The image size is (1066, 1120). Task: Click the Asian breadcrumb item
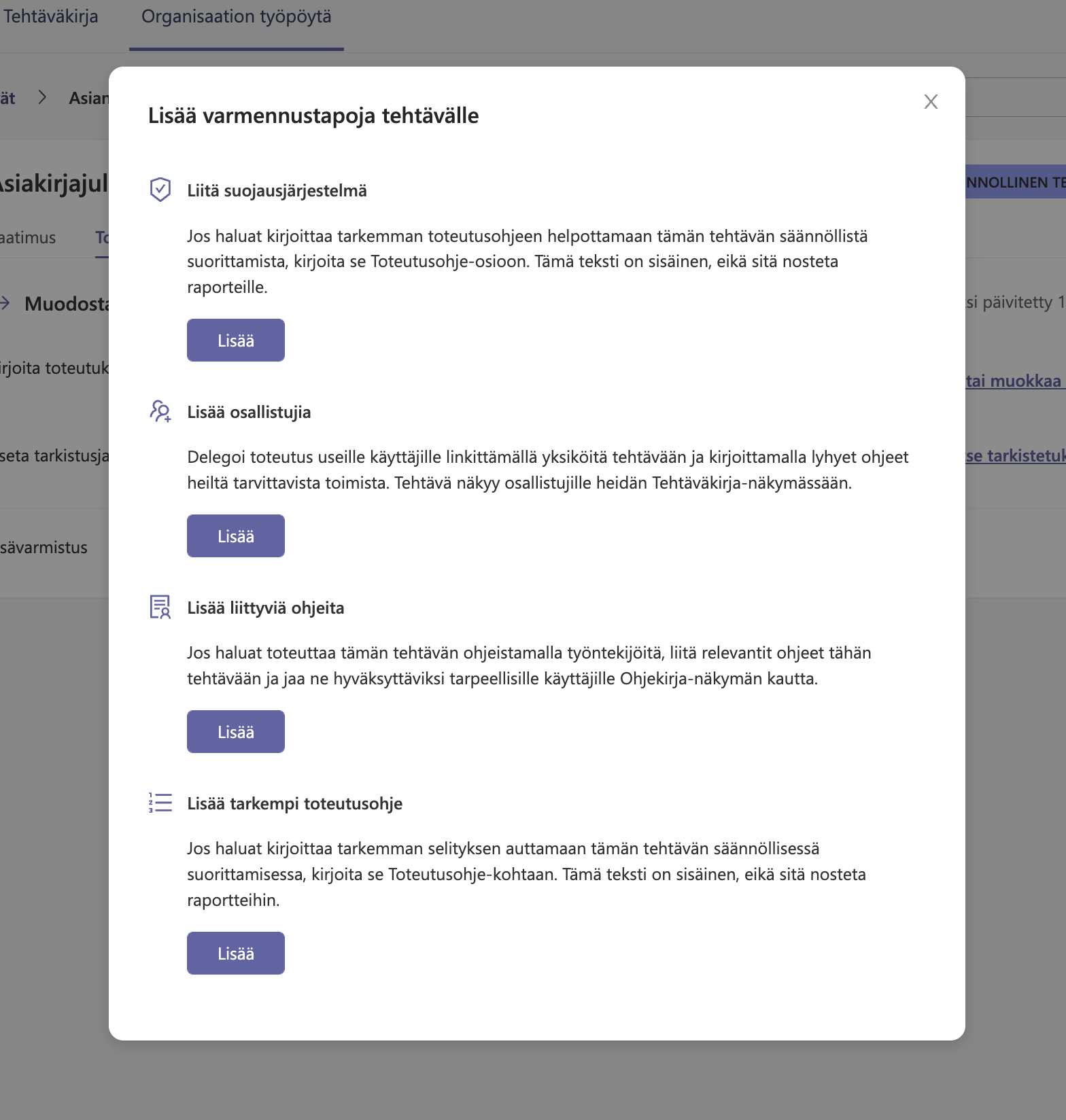click(89, 98)
